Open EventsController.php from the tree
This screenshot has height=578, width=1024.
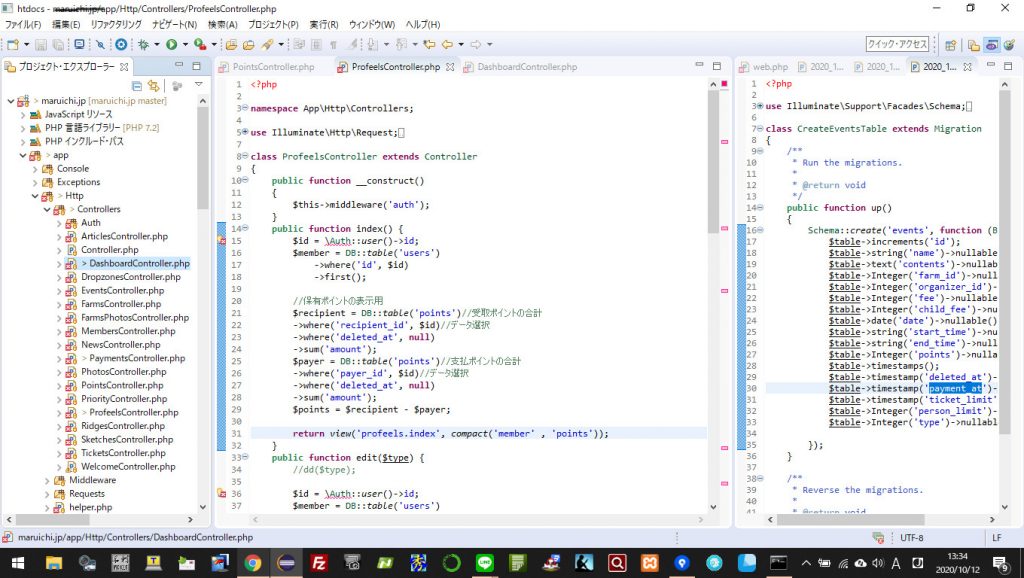pos(120,290)
